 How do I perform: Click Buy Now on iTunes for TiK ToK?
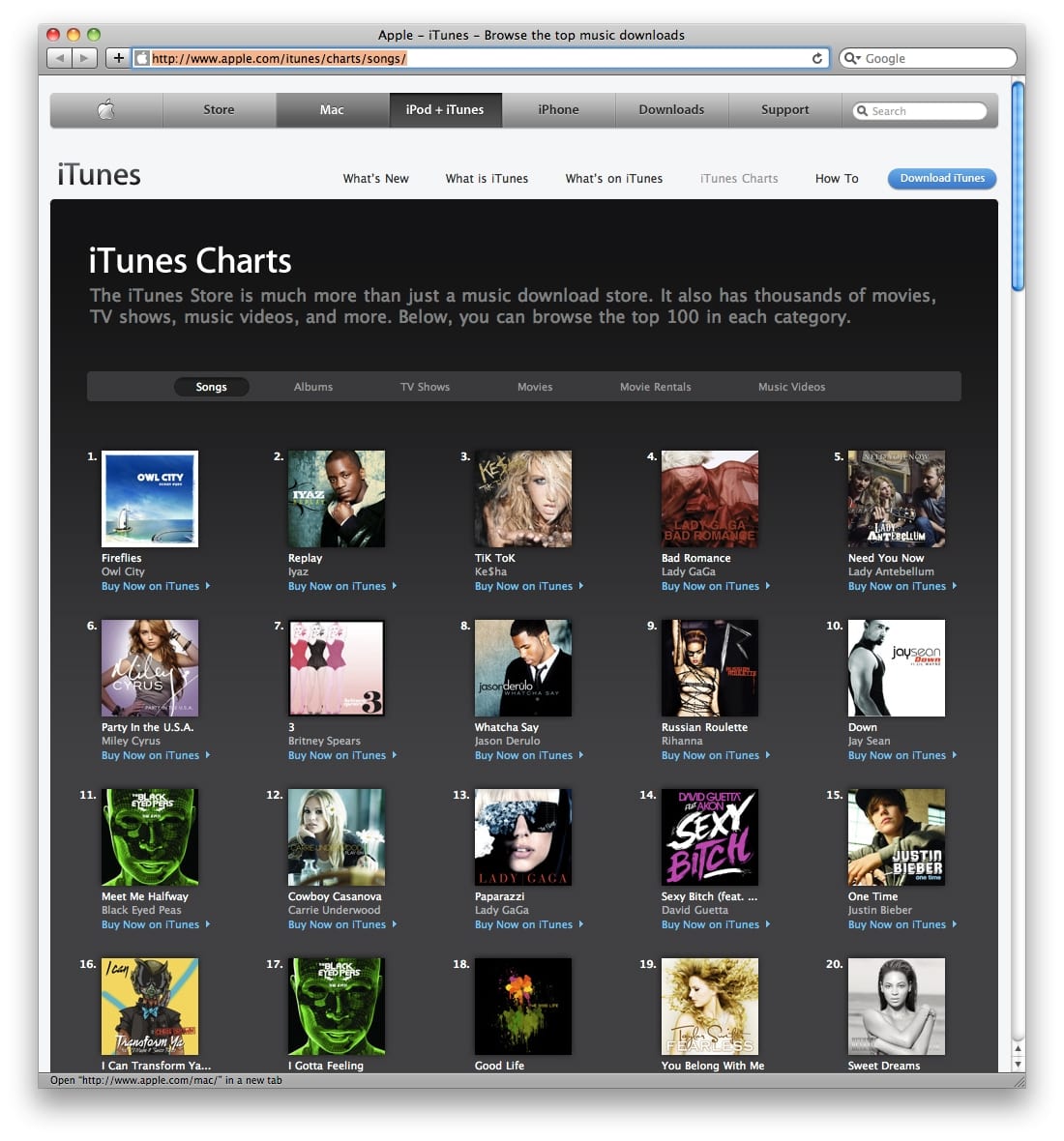coord(529,587)
